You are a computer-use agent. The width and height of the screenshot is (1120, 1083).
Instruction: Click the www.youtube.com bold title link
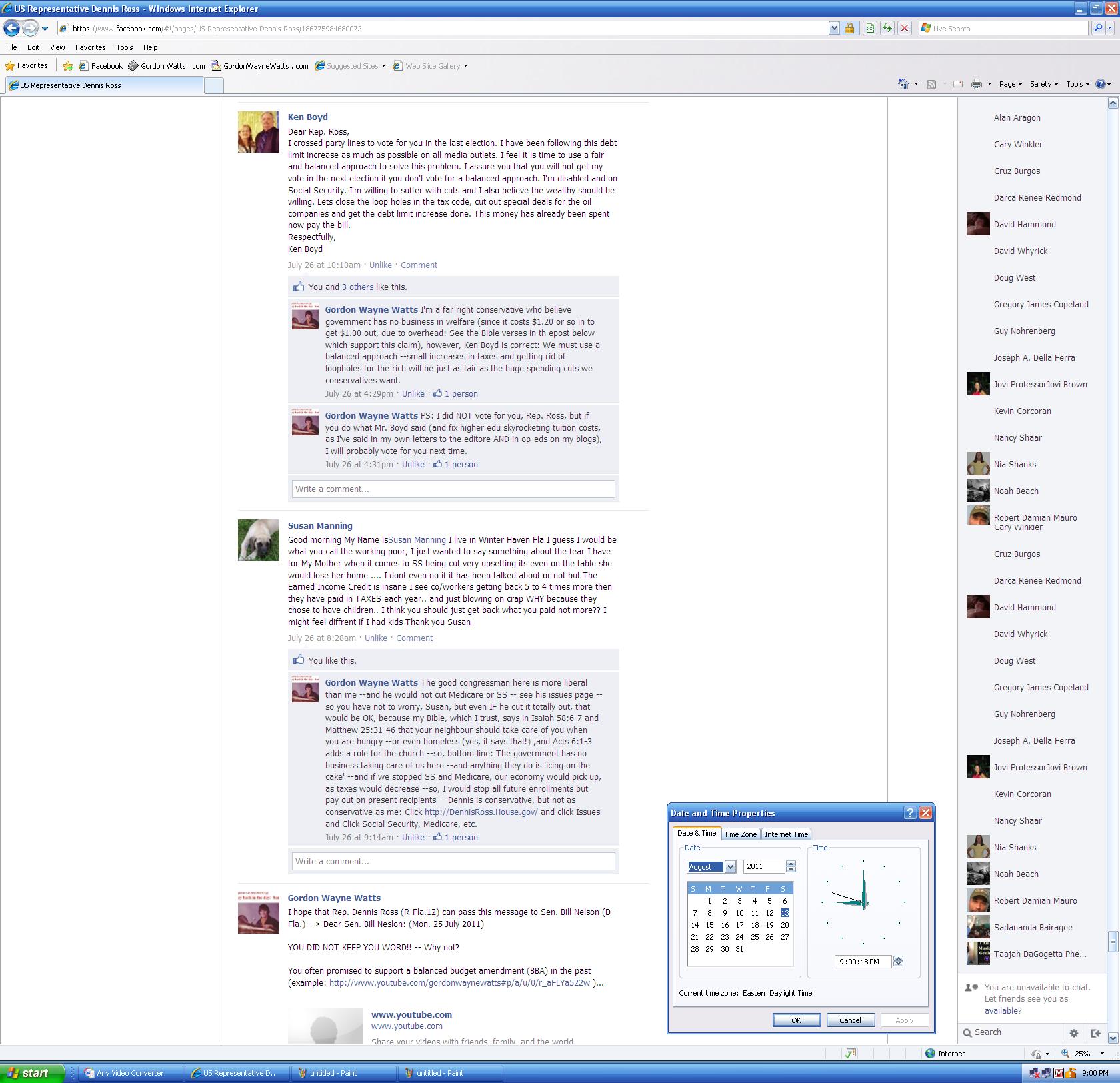point(411,1014)
